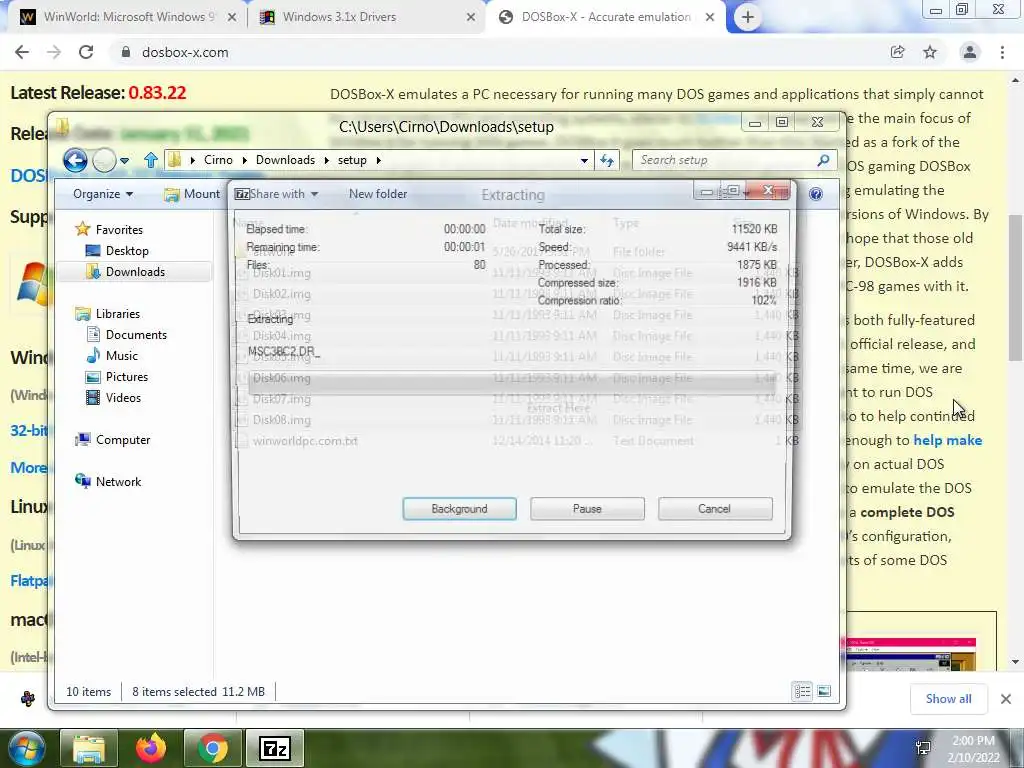Open Chrome three-dot menu
Image resolution: width=1024 pixels, height=768 pixels.
pyautogui.click(x=1002, y=52)
